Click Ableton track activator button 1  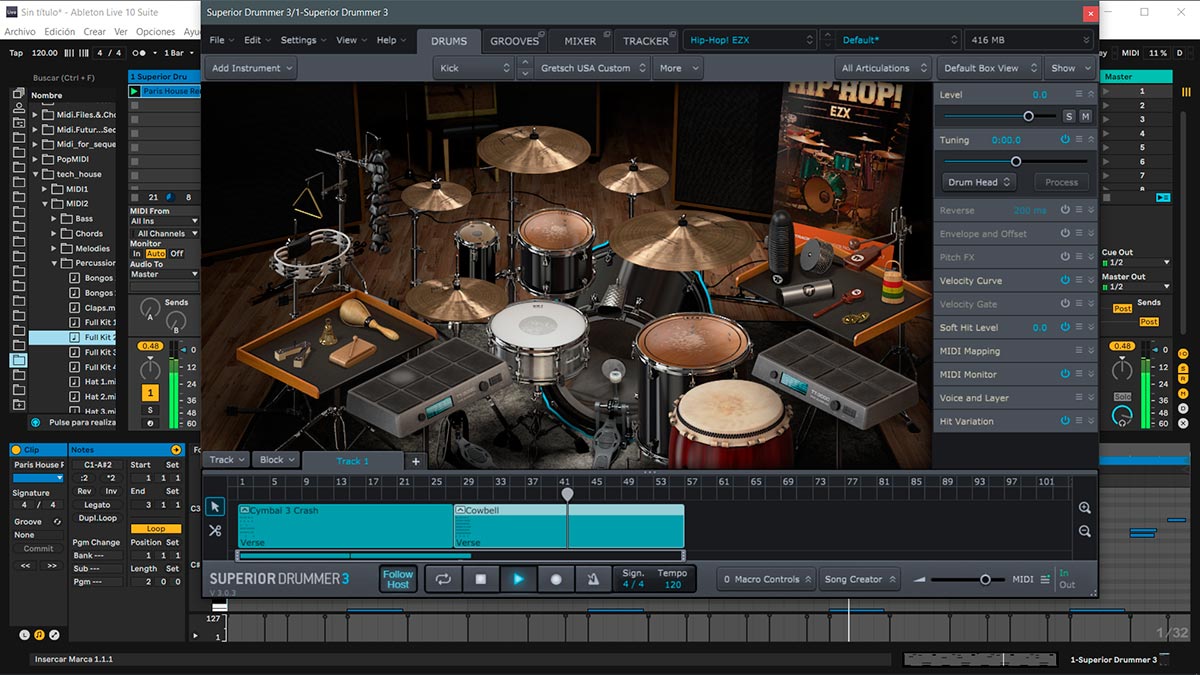[151, 393]
